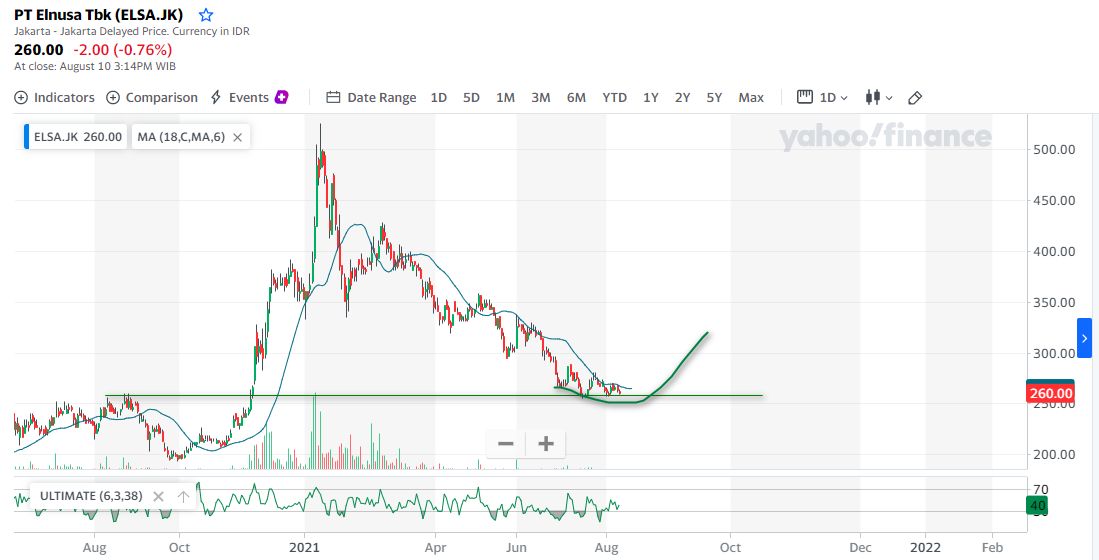
Task: Click the green 40 oscillator value tag
Action: tap(1038, 505)
